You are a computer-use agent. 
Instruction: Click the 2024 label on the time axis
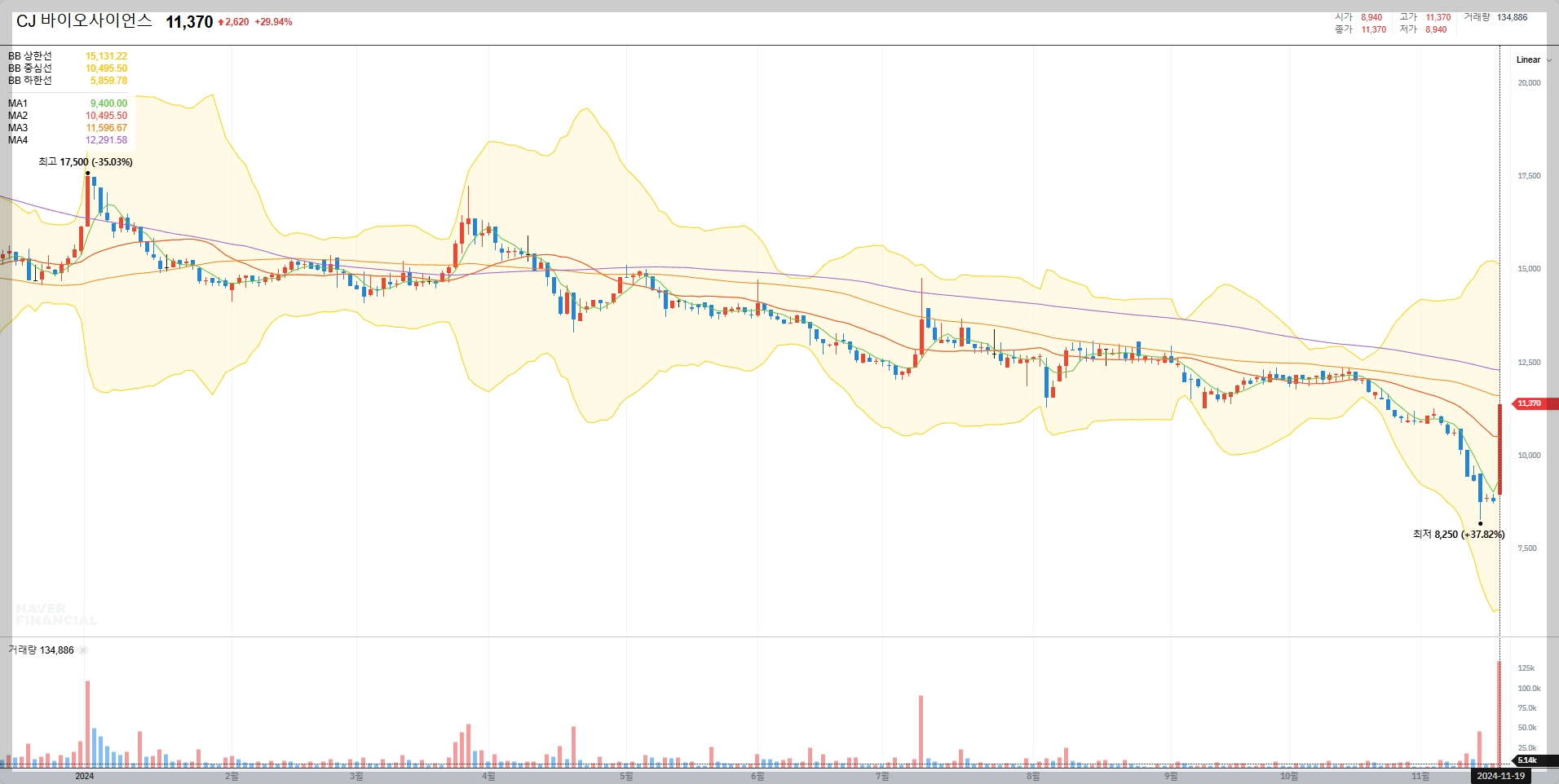click(84, 776)
